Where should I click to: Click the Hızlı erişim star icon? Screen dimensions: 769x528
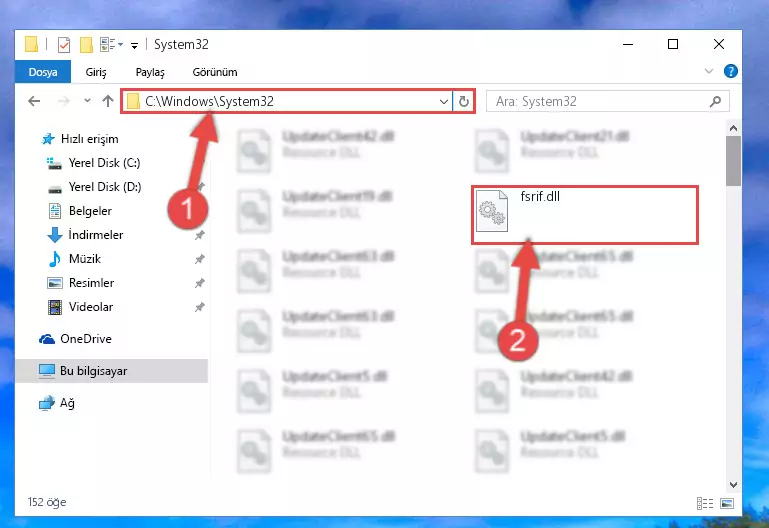click(48, 139)
